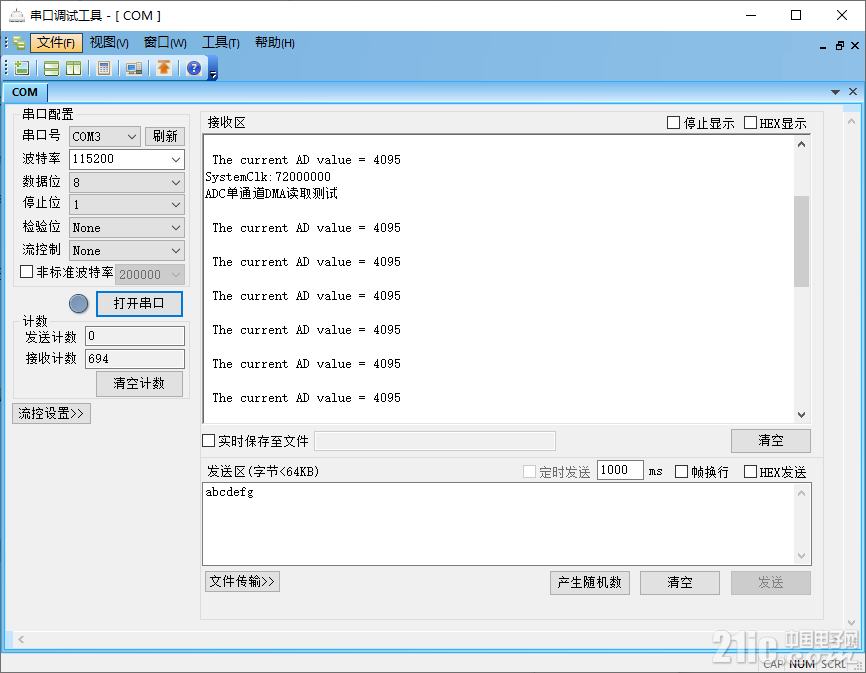
Task: Click the send text area with abcdefg
Action: click(x=498, y=523)
